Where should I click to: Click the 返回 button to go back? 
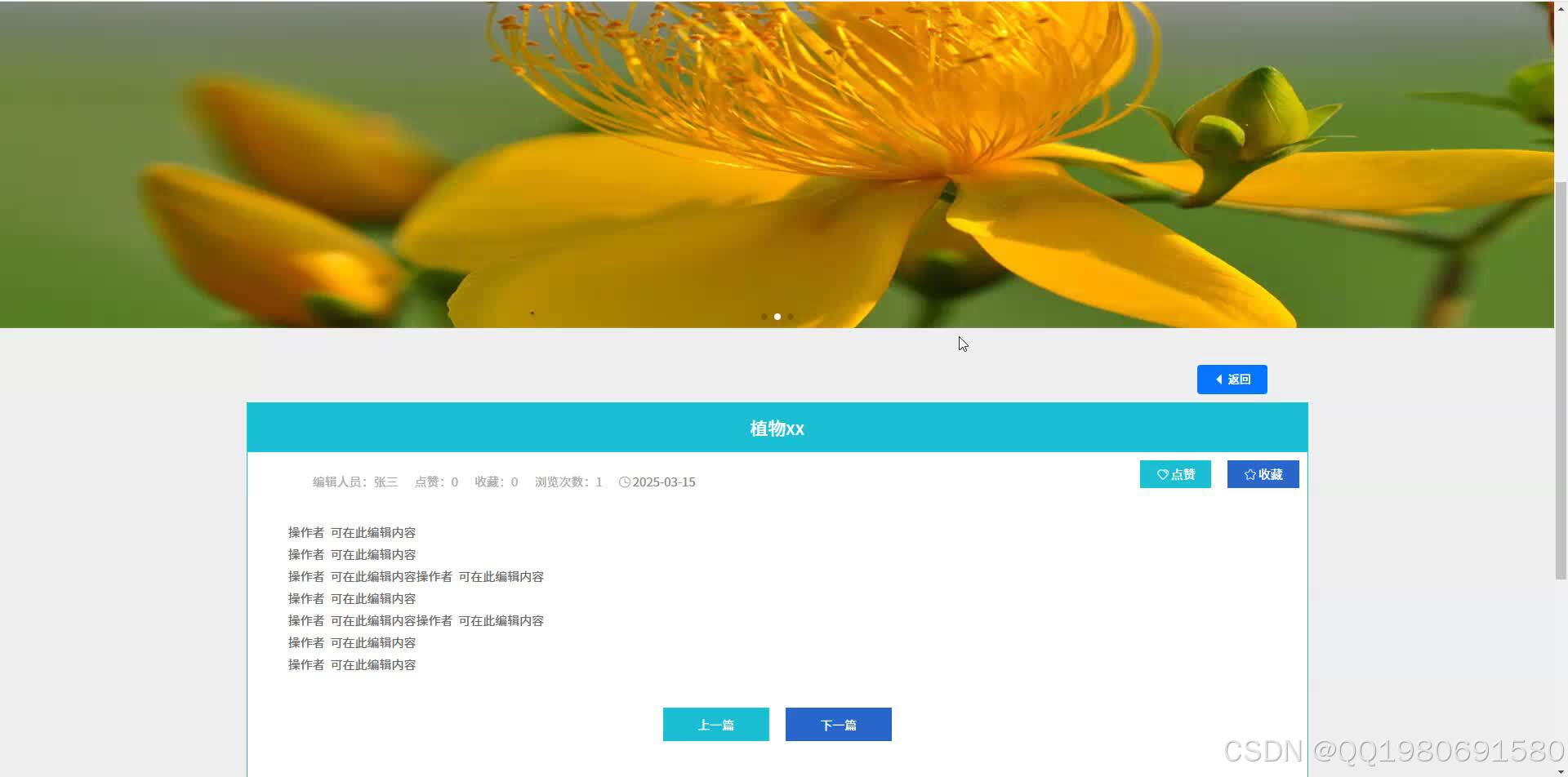[x=1232, y=379]
